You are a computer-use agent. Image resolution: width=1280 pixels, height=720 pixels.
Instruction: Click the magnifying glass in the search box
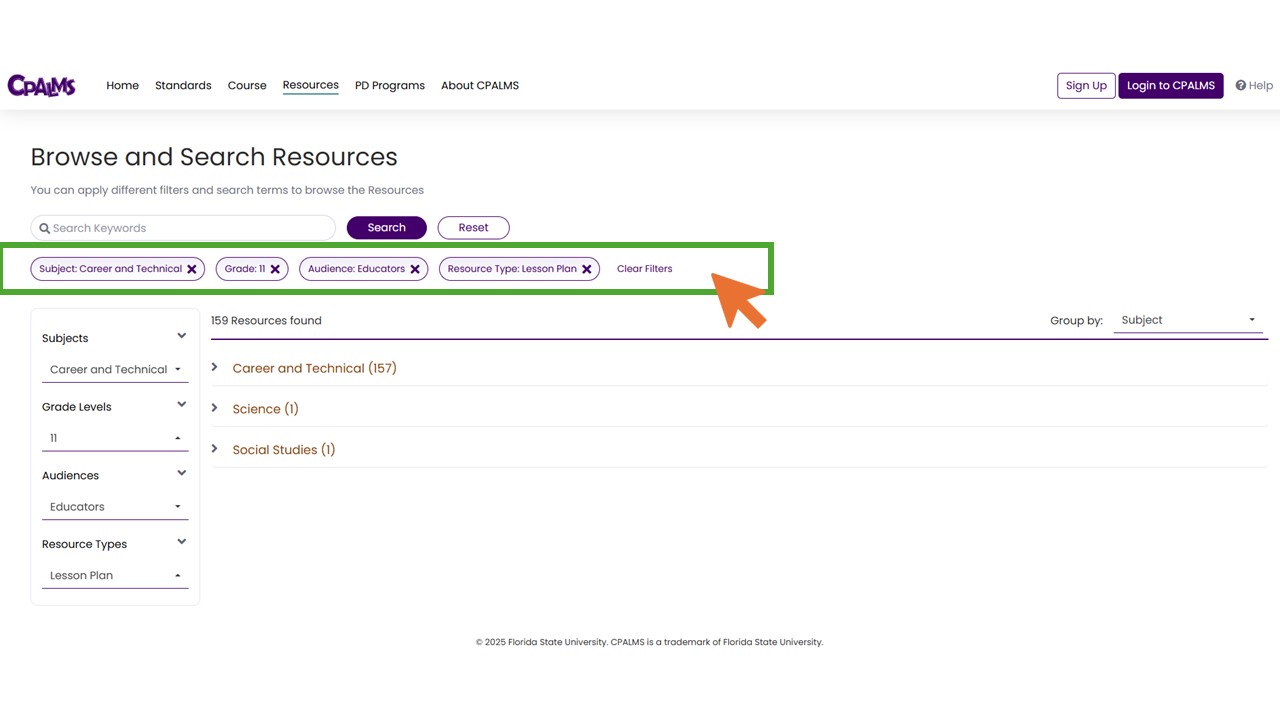pos(44,228)
